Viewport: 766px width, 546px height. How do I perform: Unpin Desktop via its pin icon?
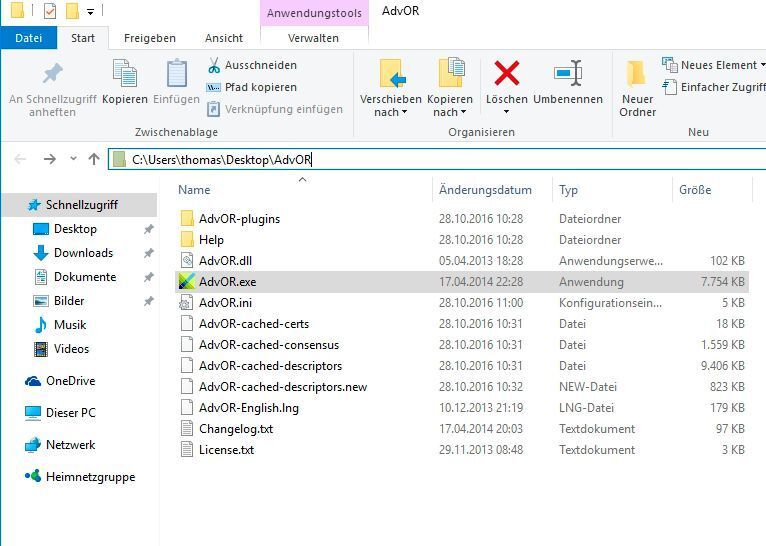pos(149,229)
